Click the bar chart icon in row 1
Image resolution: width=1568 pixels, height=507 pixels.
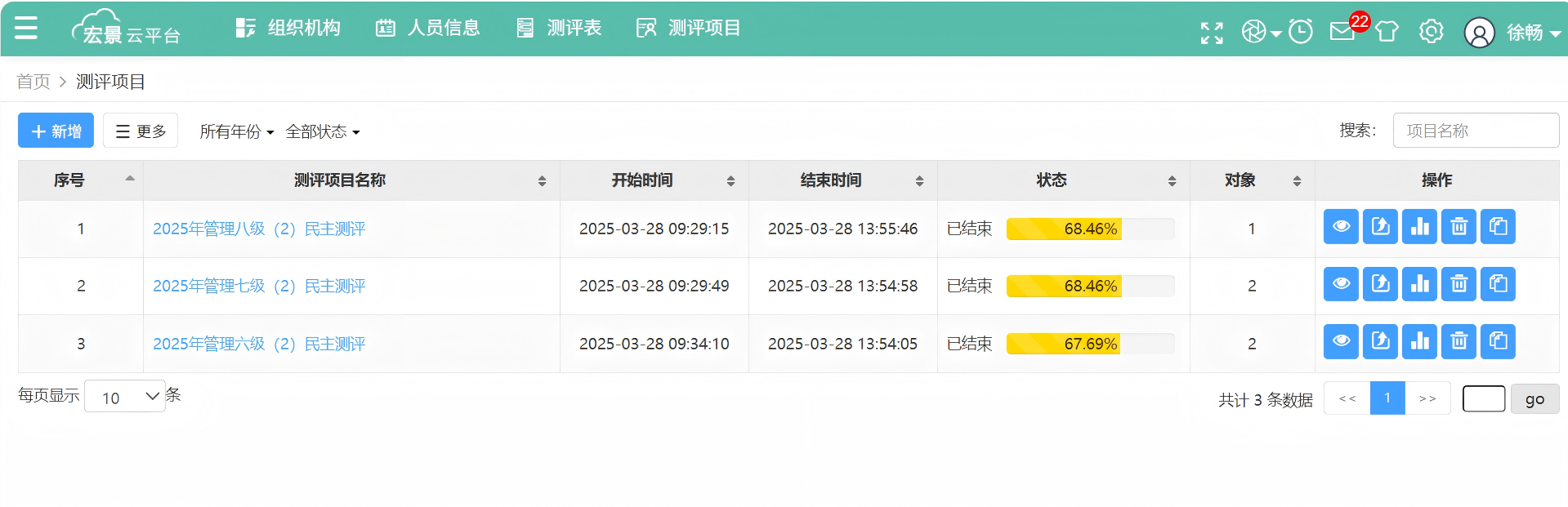coord(1419,227)
